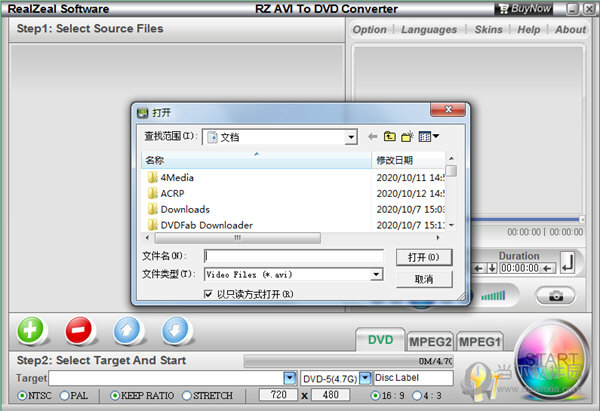Open the Skins menu
This screenshot has width=600, height=411.
pyautogui.click(x=488, y=29)
